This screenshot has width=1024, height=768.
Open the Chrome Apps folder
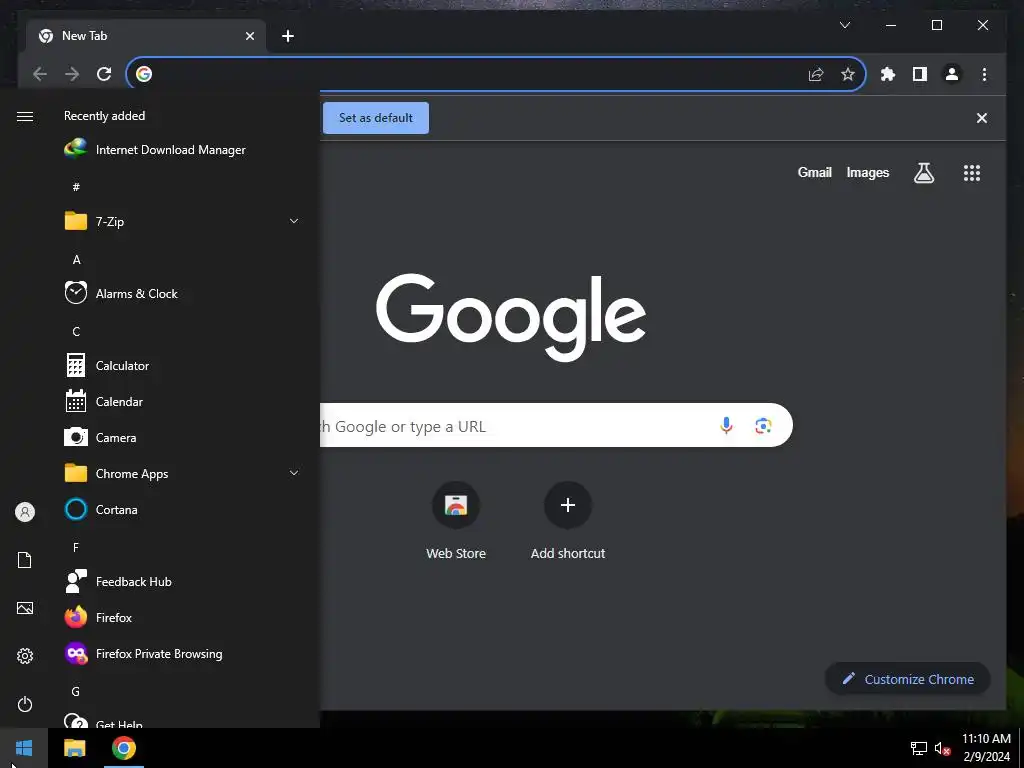[x=183, y=473]
